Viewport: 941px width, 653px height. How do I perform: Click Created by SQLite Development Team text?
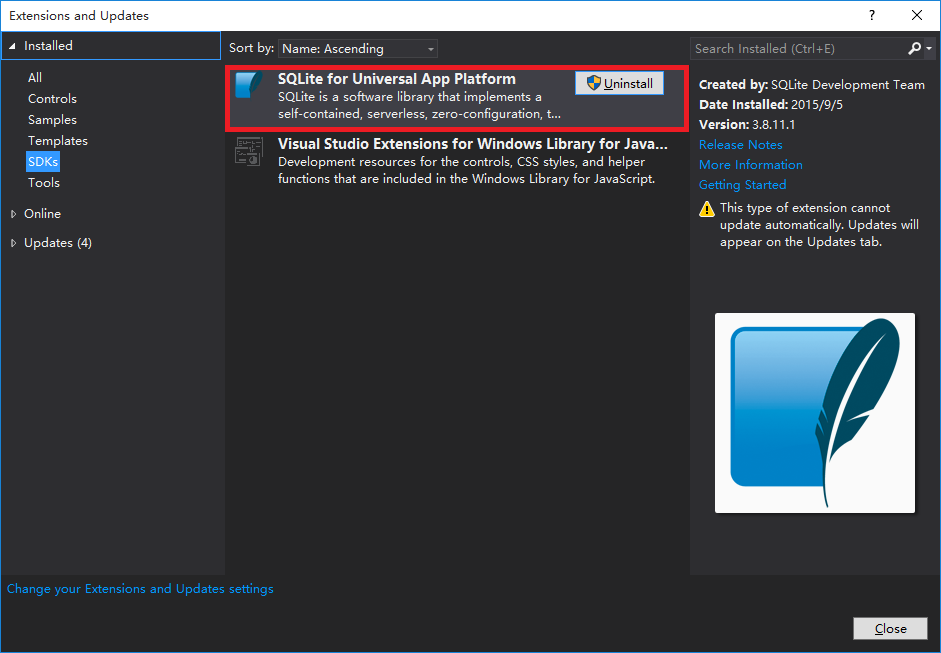(x=811, y=85)
